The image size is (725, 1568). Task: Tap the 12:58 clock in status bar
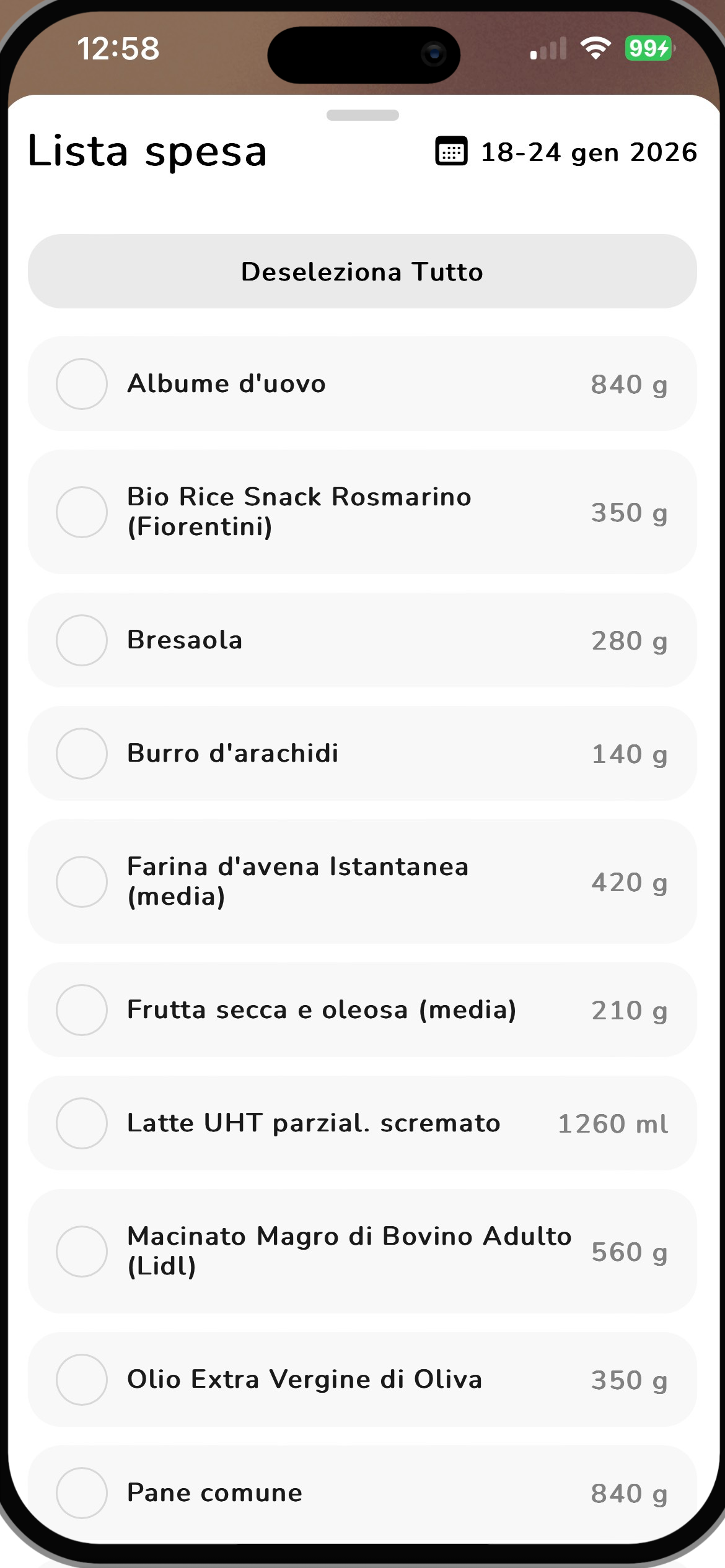click(x=118, y=49)
